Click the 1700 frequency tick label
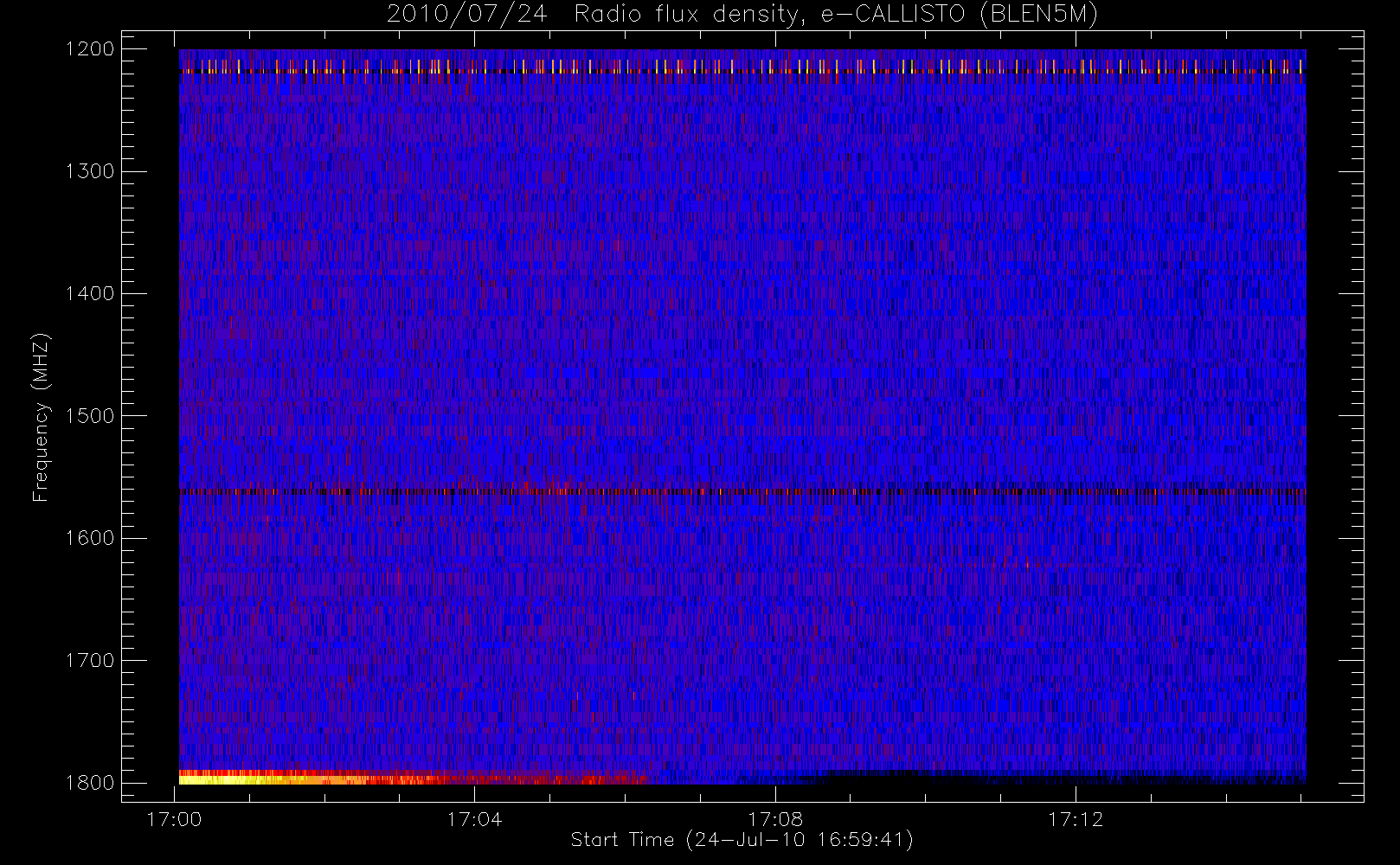1400x865 pixels. (x=90, y=660)
